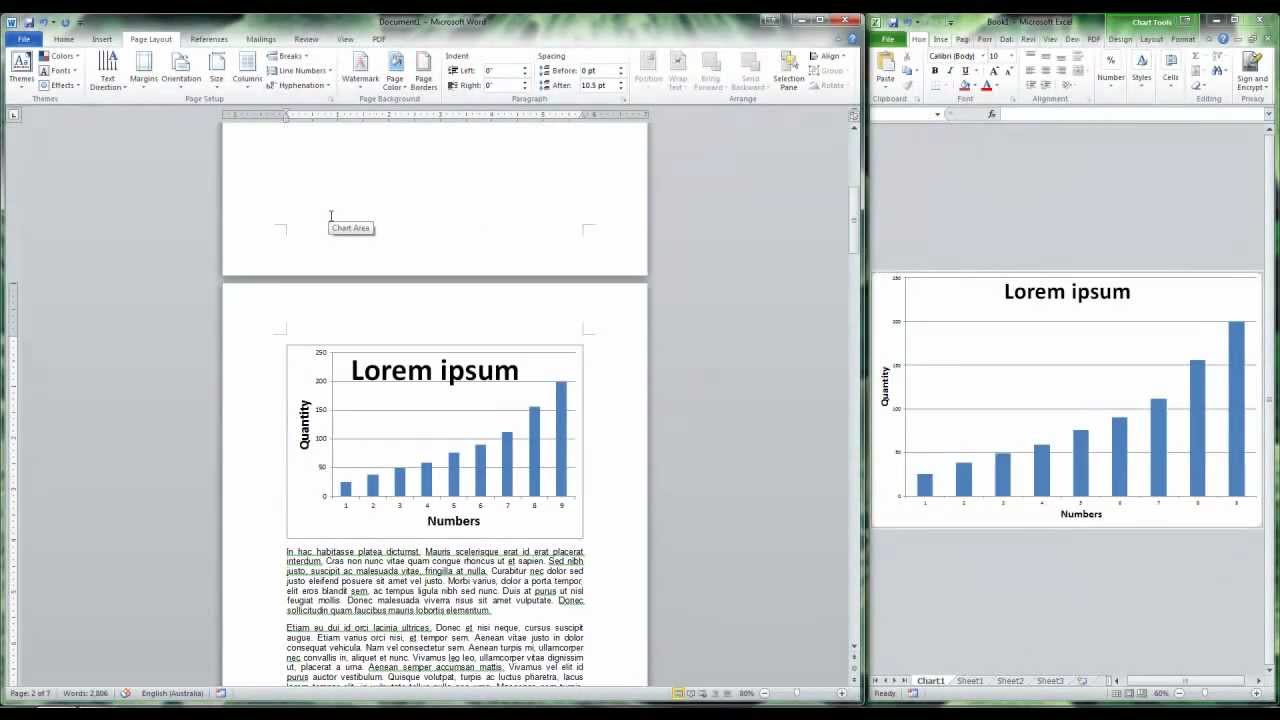Screen dimensions: 1280x720
Task: Select the Sheet2 tab in Excel
Action: (x=1010, y=681)
